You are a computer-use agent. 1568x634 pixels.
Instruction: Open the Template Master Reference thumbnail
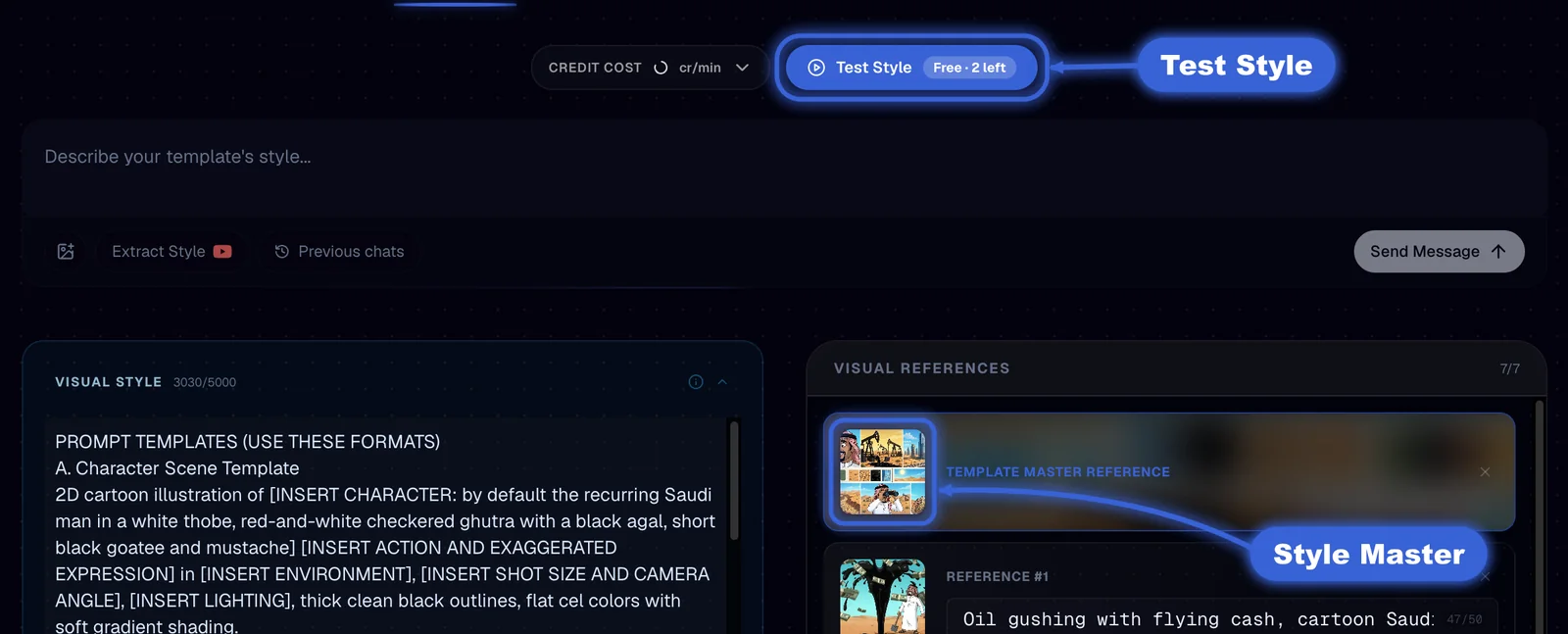click(x=882, y=472)
